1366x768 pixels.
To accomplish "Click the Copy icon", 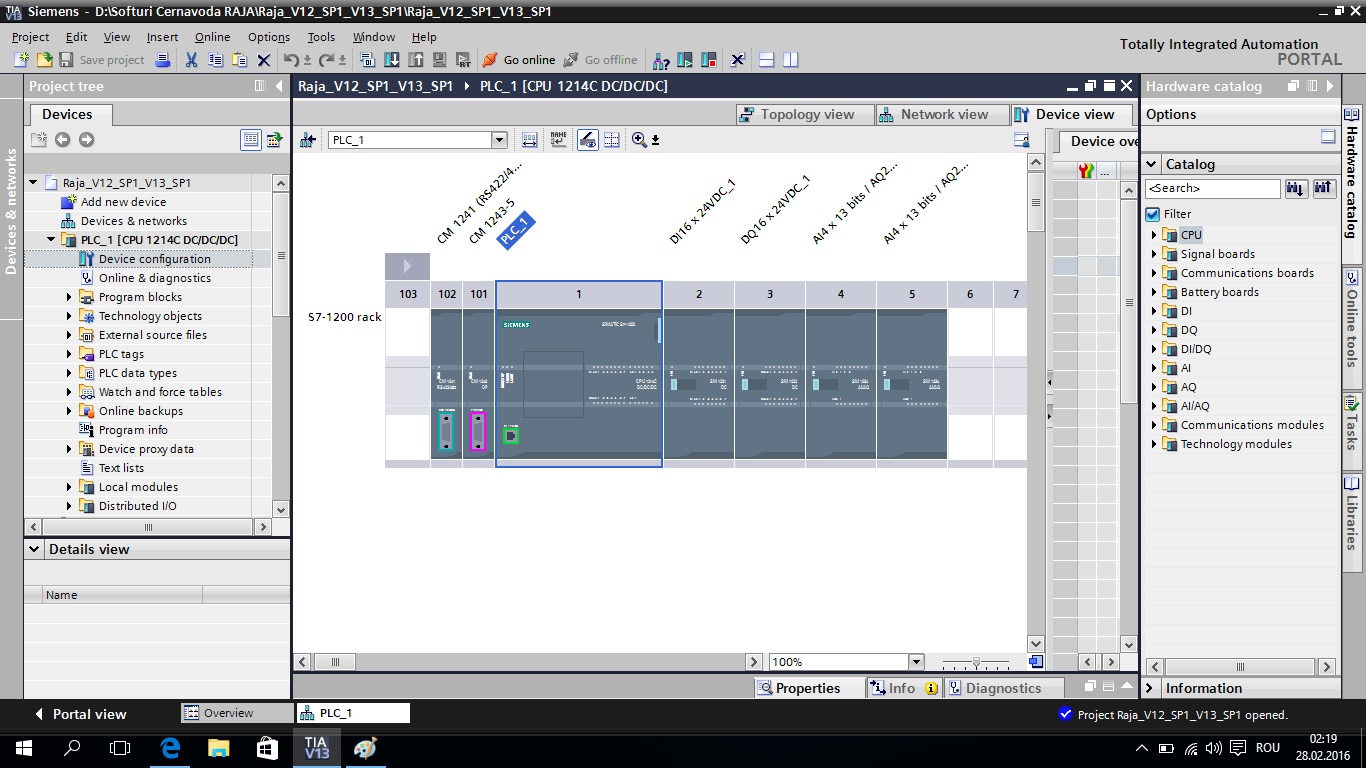I will click(x=215, y=60).
